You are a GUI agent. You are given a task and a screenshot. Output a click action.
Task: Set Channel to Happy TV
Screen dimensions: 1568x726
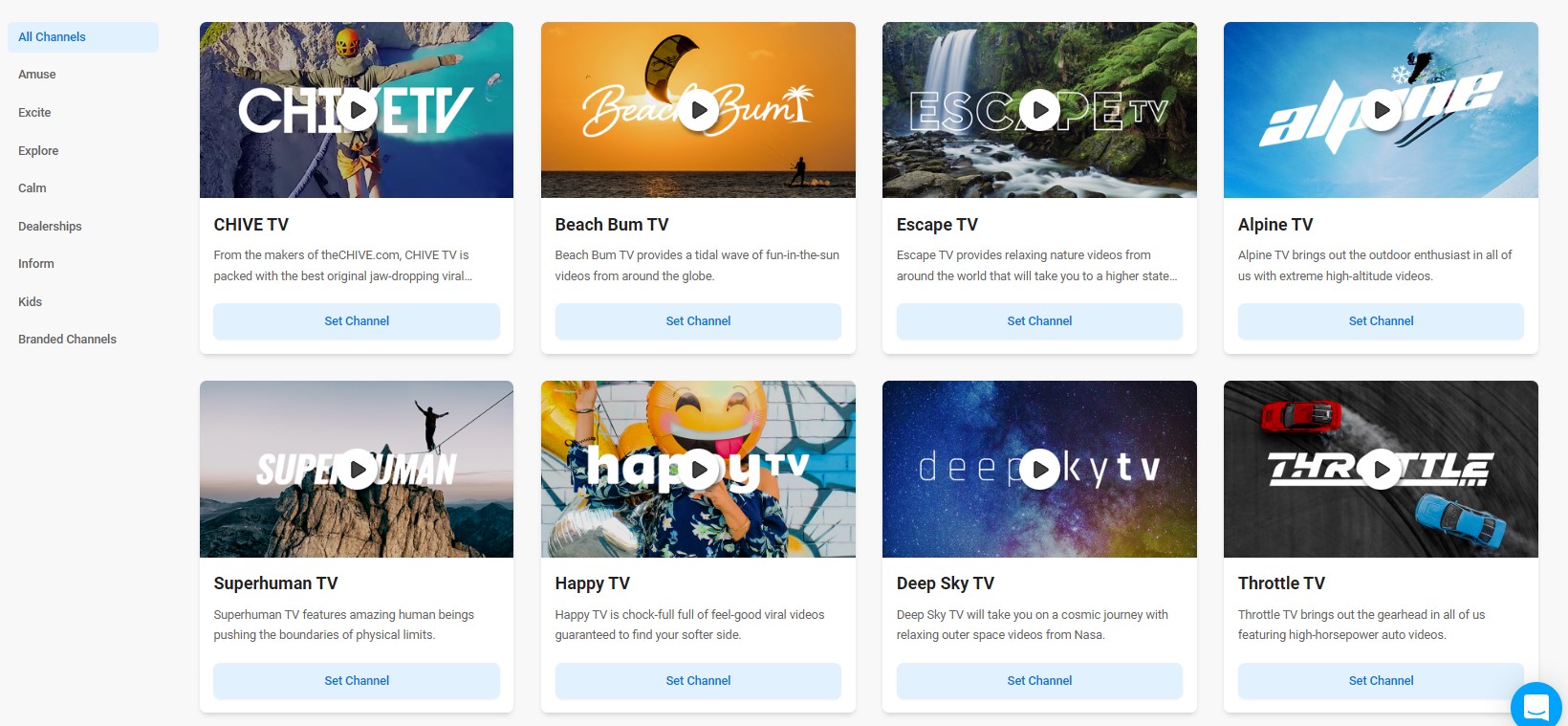point(698,681)
